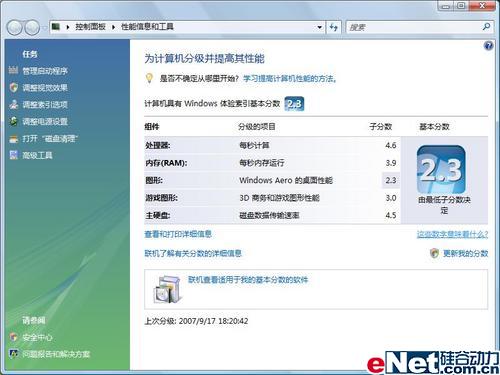Click the 基本分数 column header
This screenshot has width=500, height=375.
434,127
